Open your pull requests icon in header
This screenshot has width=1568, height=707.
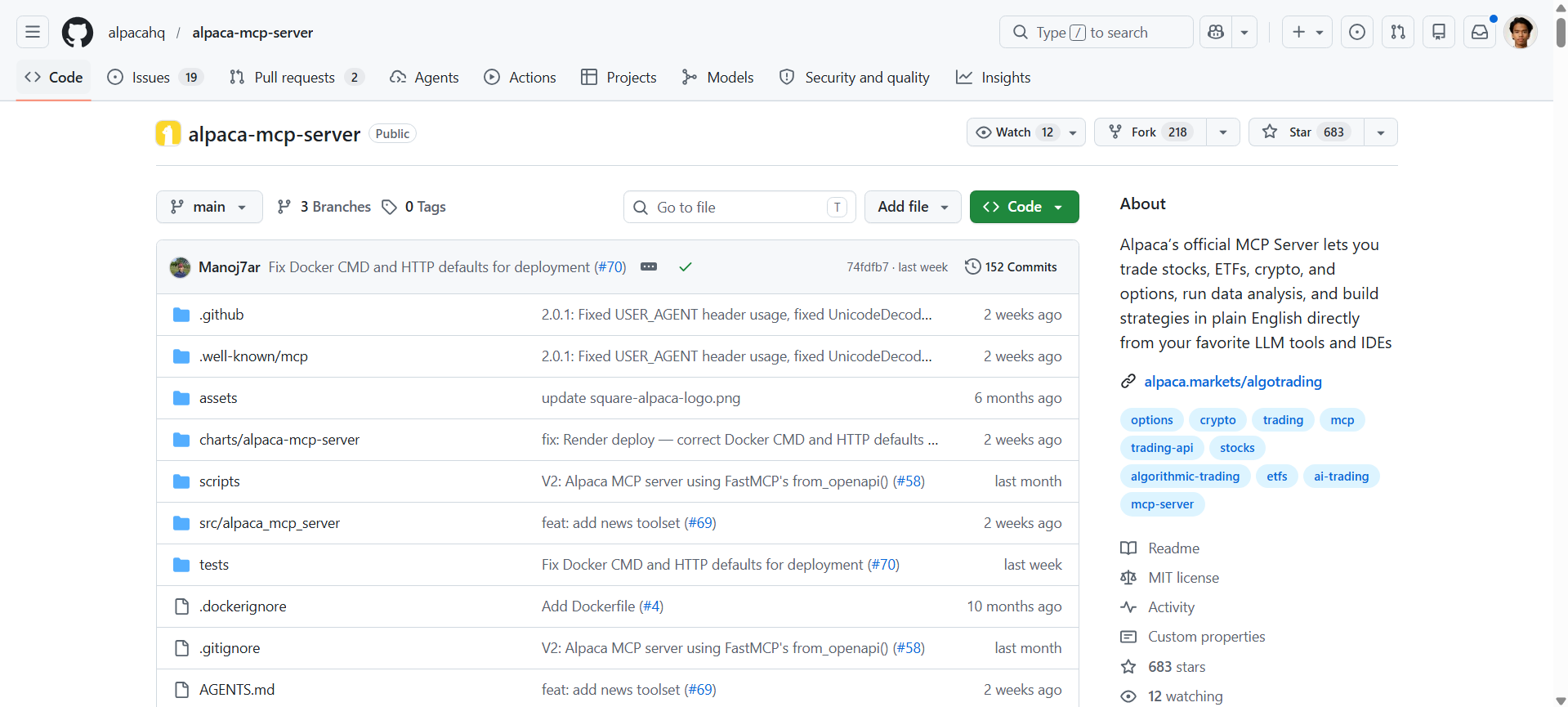pyautogui.click(x=1398, y=32)
